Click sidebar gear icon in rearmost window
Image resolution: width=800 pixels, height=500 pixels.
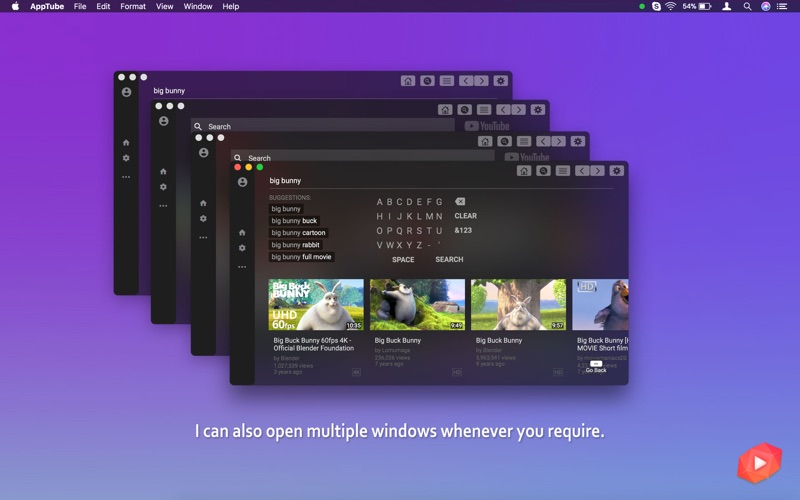(126, 158)
